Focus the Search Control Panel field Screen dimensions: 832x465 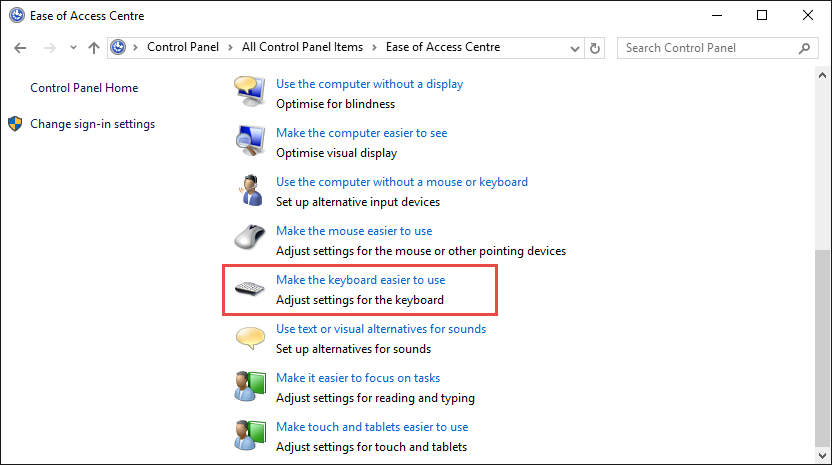[x=709, y=48]
